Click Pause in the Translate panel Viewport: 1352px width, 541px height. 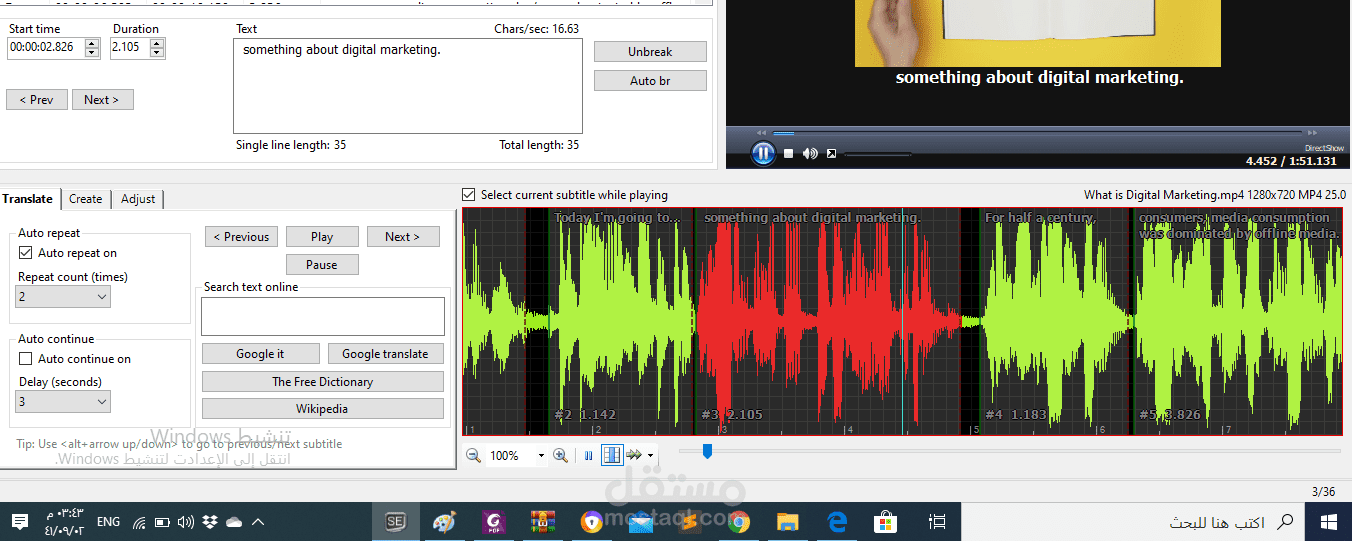click(x=322, y=265)
